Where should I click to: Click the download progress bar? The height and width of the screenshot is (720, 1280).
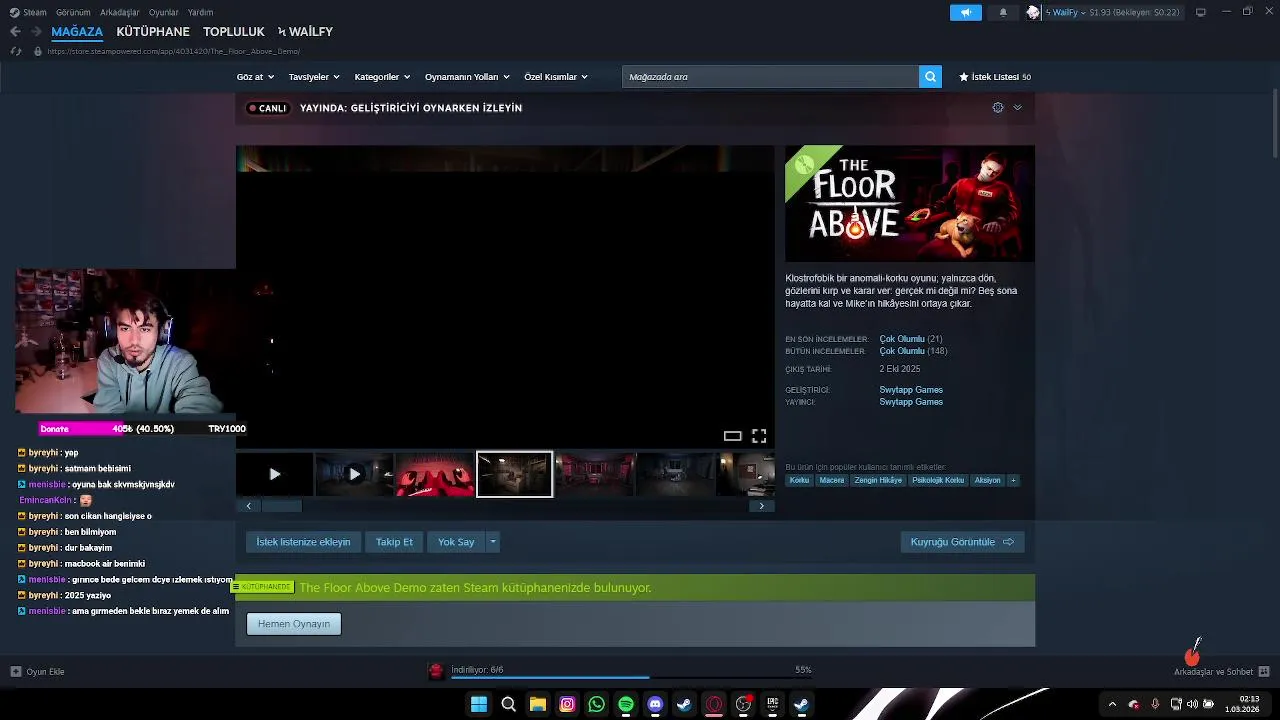tap(631, 678)
